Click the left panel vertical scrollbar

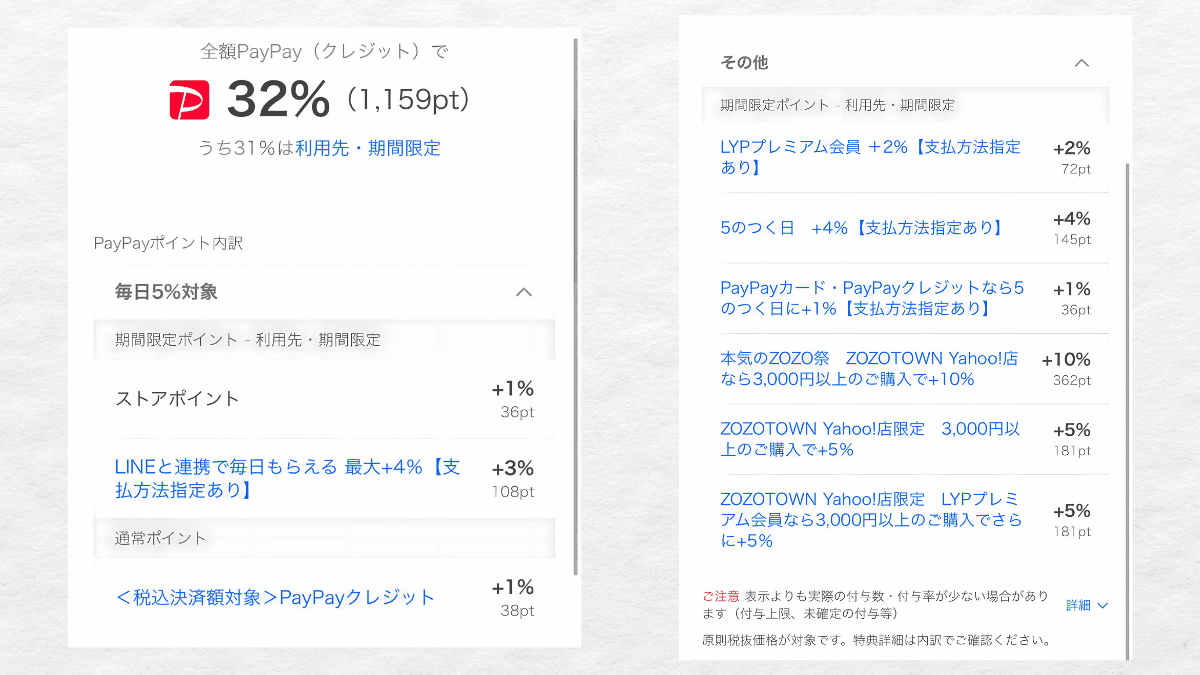575,300
